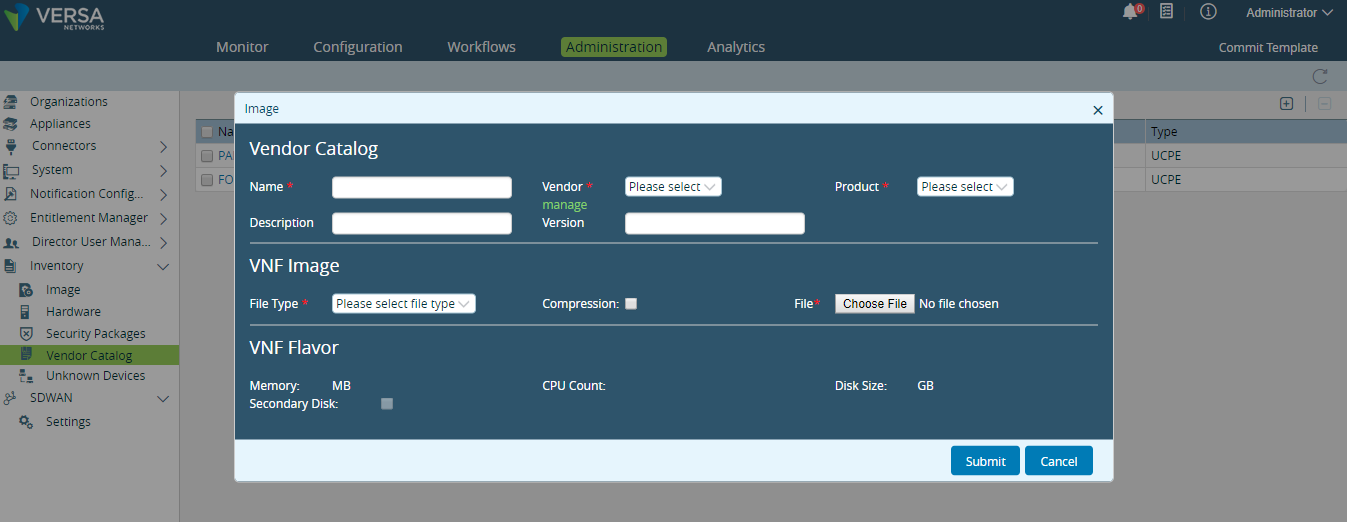This screenshot has height=522, width=1347.
Task: Select the Administration tab
Action: [614, 47]
